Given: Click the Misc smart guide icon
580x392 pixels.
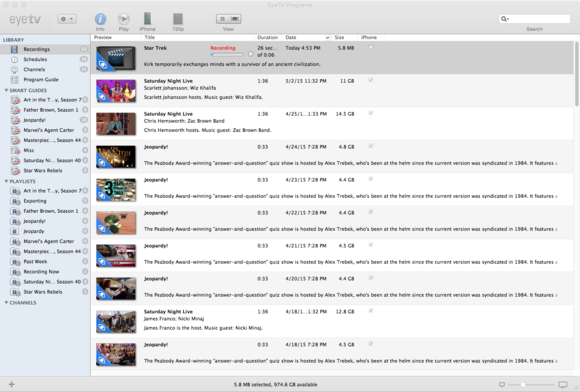Looking at the screenshot, I should (15, 150).
